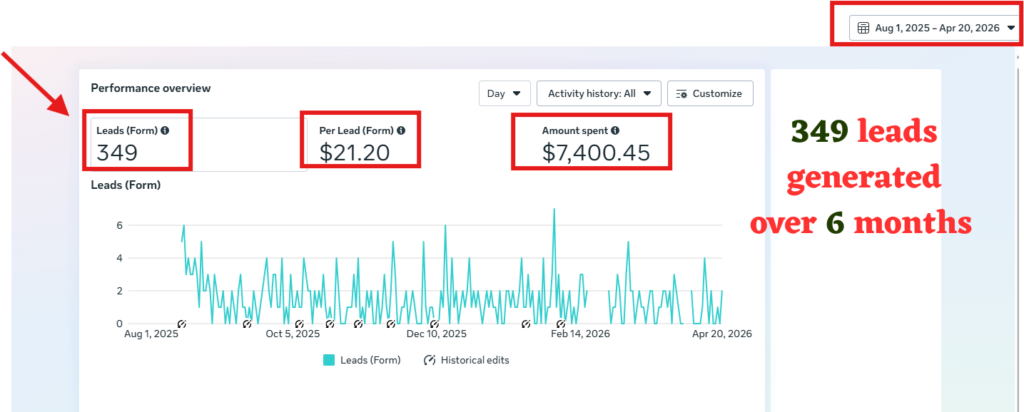The height and width of the screenshot is (412, 1024).
Task: Click the highest peak of the leads line chart
Action: tap(554, 209)
